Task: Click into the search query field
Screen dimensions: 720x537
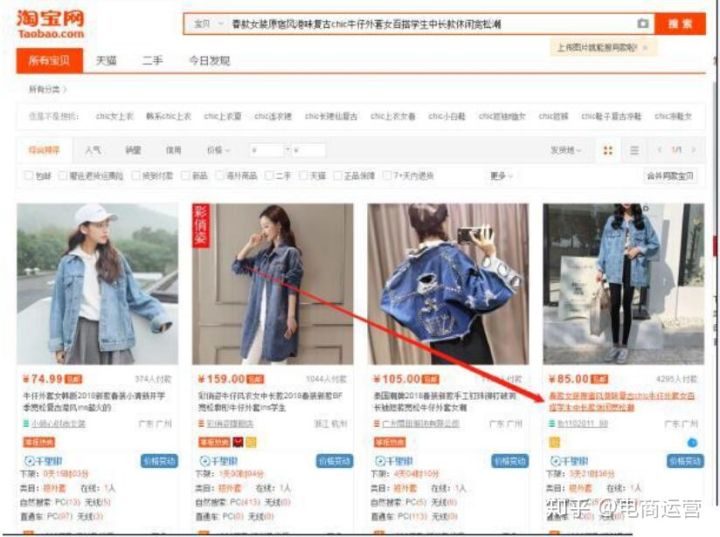Action: pyautogui.click(x=432, y=24)
